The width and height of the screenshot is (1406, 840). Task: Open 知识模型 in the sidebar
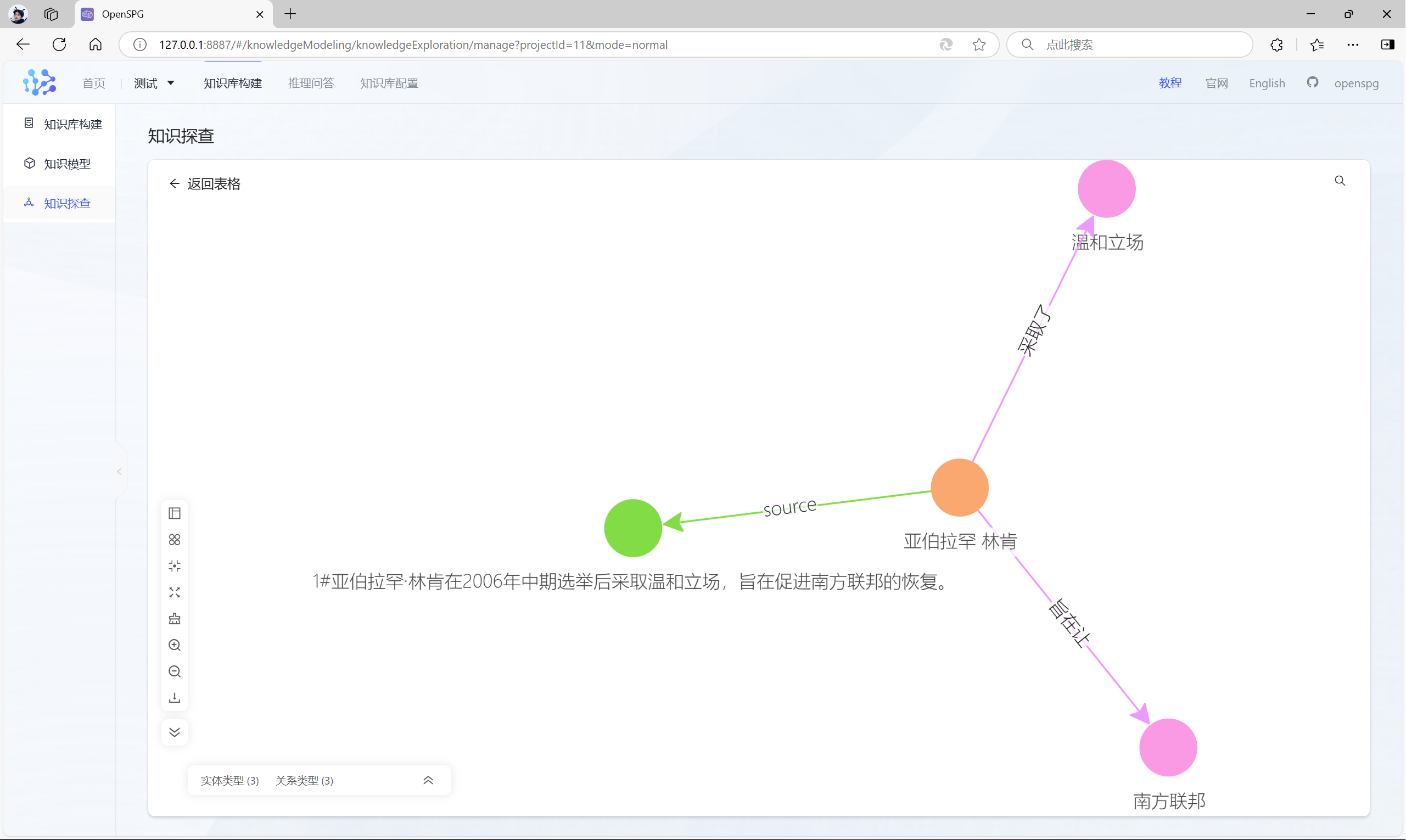click(67, 164)
